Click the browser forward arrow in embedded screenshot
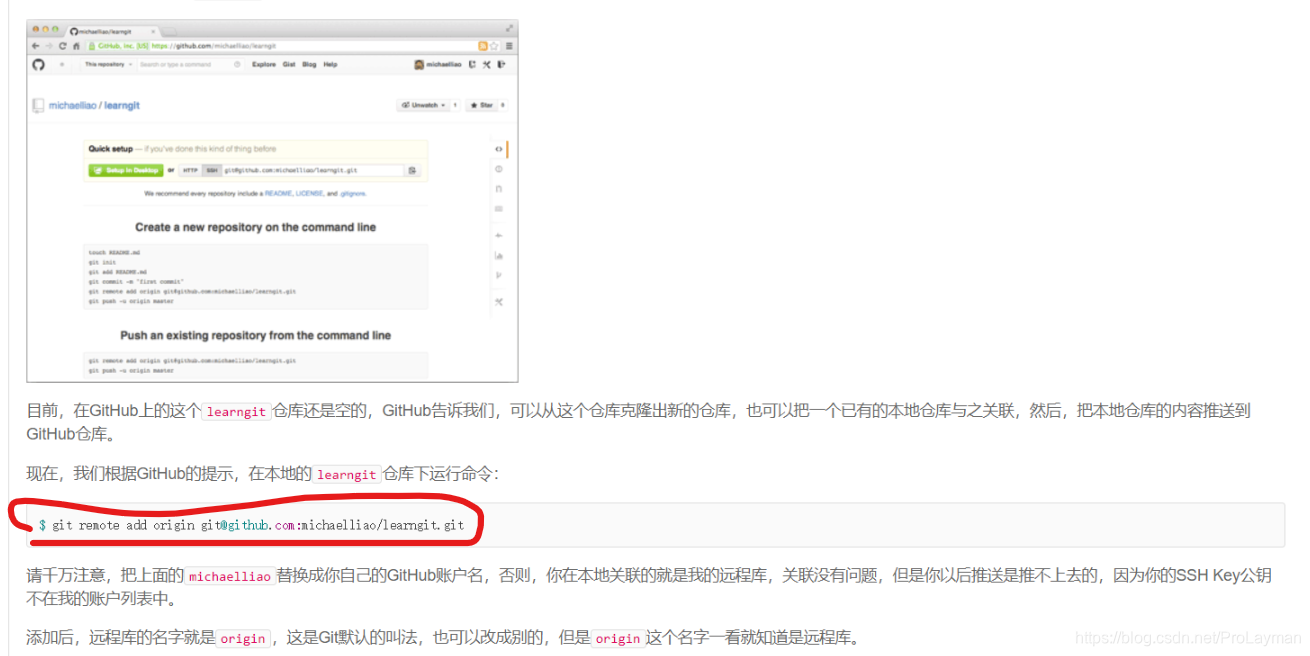 click(x=49, y=46)
